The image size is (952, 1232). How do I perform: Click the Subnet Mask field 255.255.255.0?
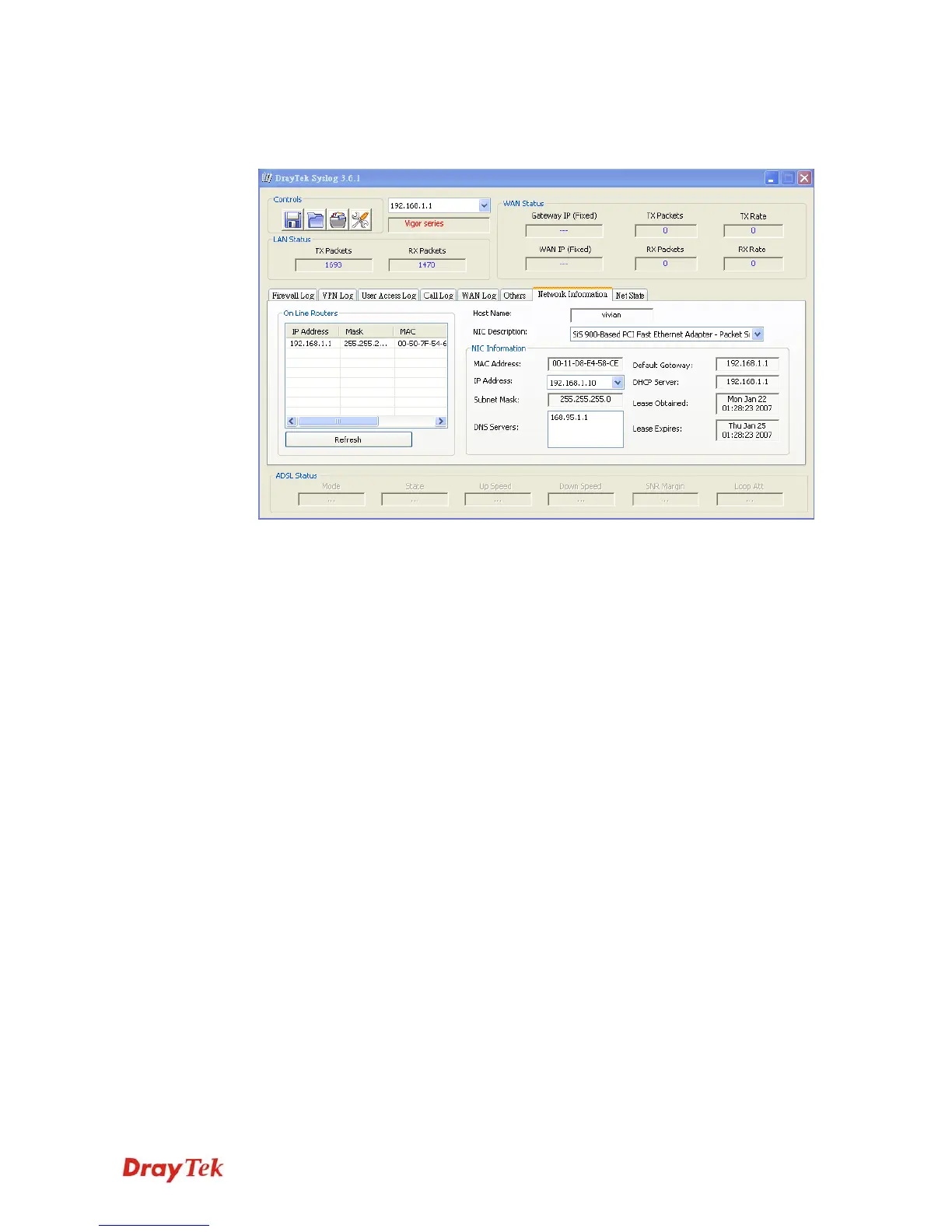click(585, 399)
